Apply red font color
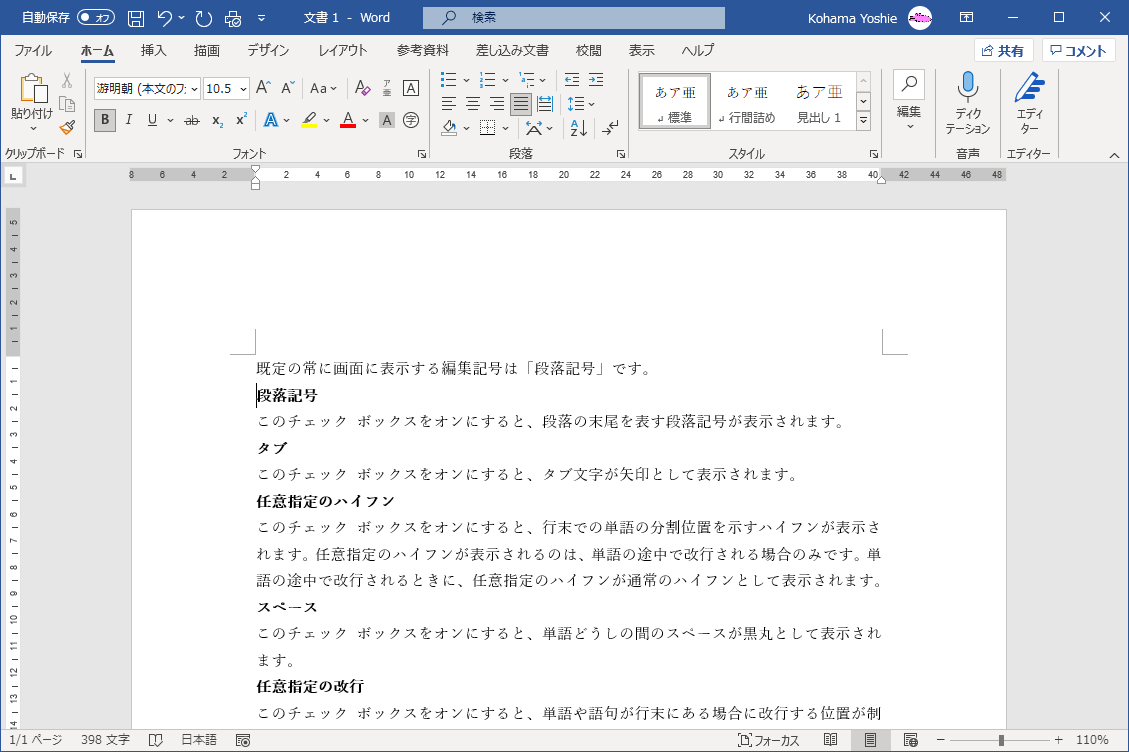The width and height of the screenshot is (1129, 752). coord(348,120)
